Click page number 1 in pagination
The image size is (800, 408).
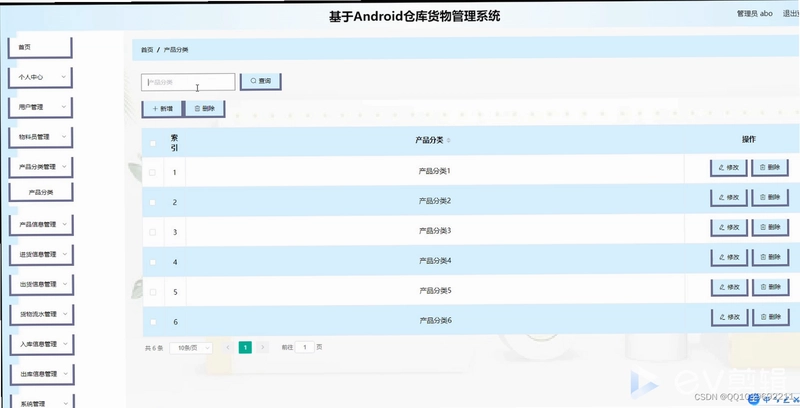(245, 347)
